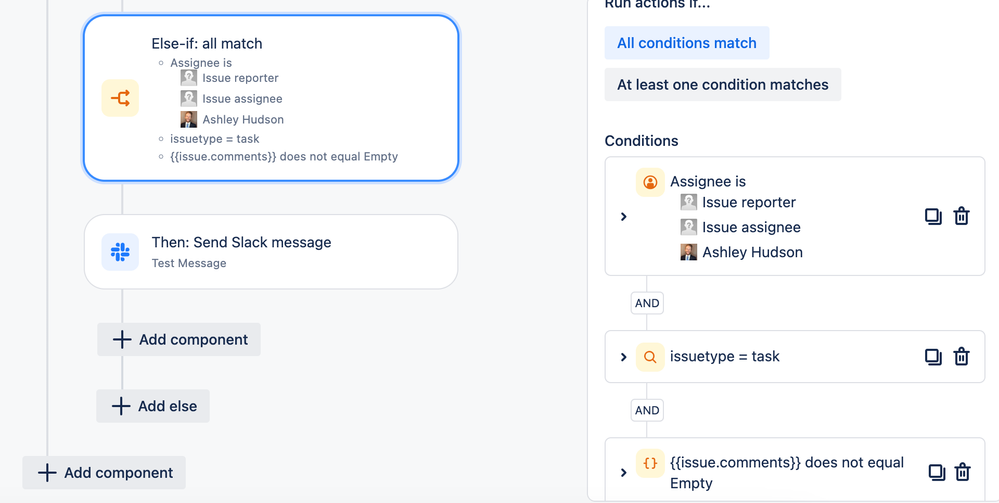Click Add component under Slack action
The height and width of the screenshot is (503, 999).
tap(179, 339)
